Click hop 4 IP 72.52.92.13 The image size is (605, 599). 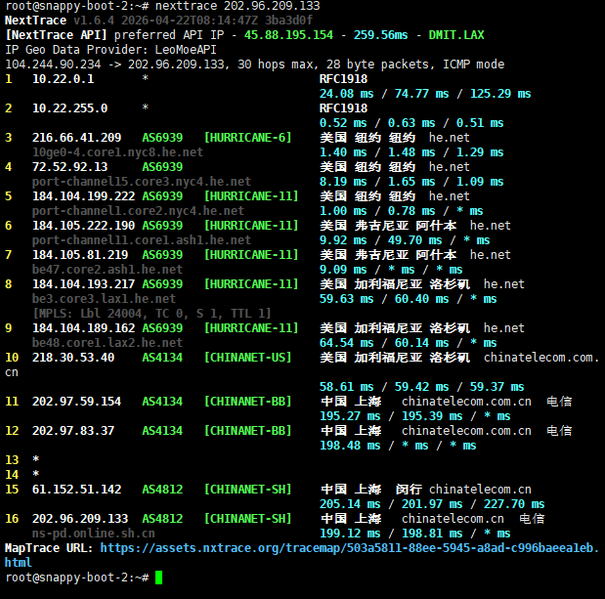[x=70, y=167]
